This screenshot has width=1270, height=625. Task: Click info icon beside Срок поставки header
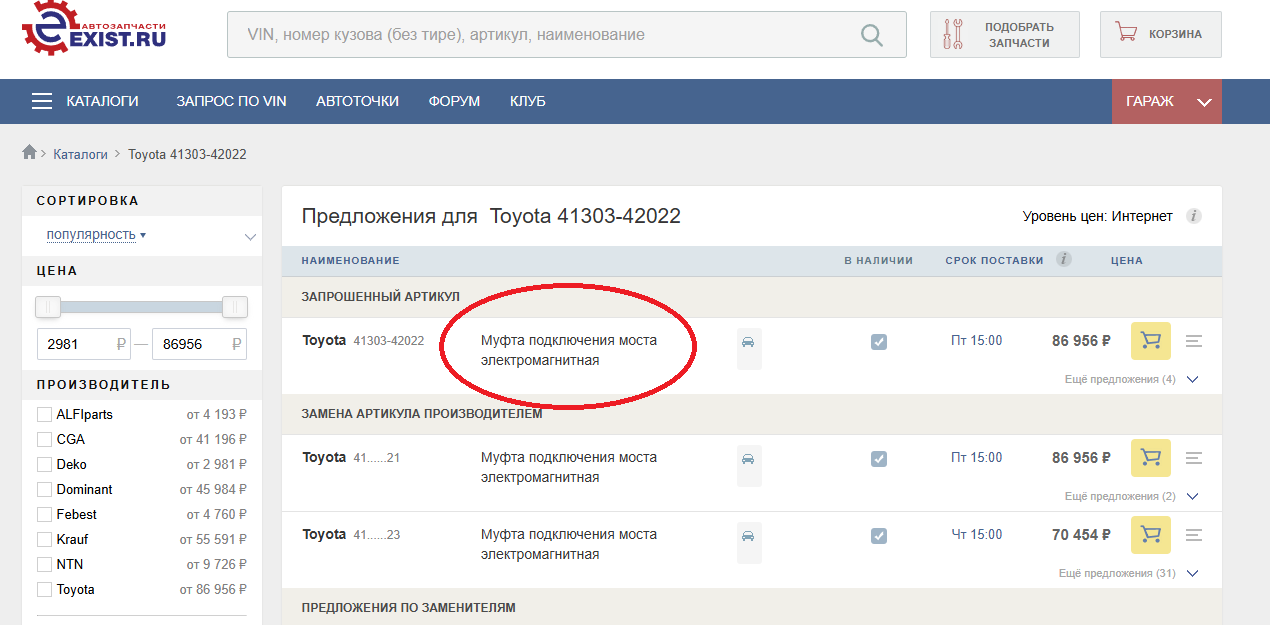click(x=1064, y=260)
